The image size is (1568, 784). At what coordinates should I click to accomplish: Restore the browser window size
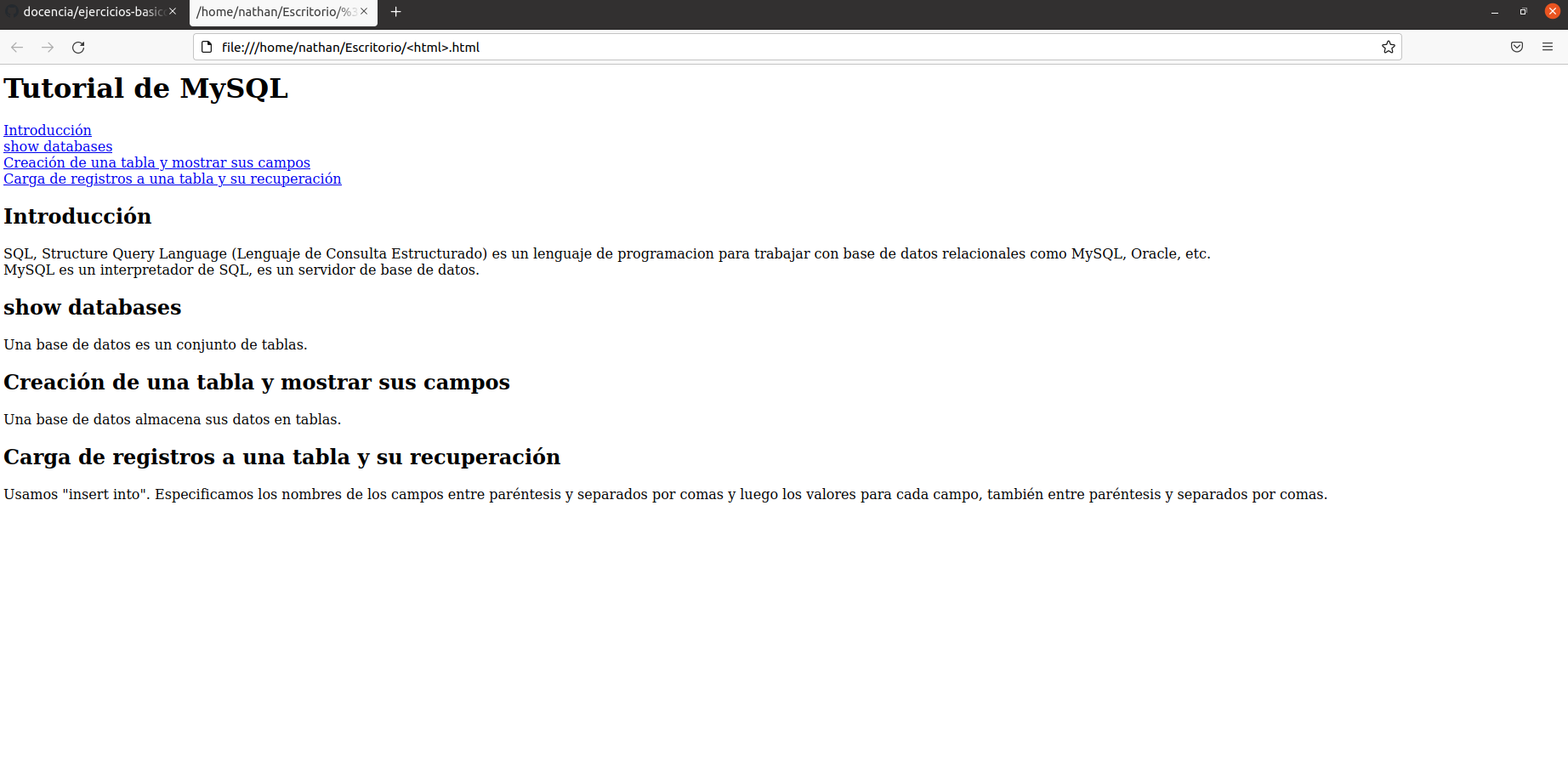[1523, 11]
